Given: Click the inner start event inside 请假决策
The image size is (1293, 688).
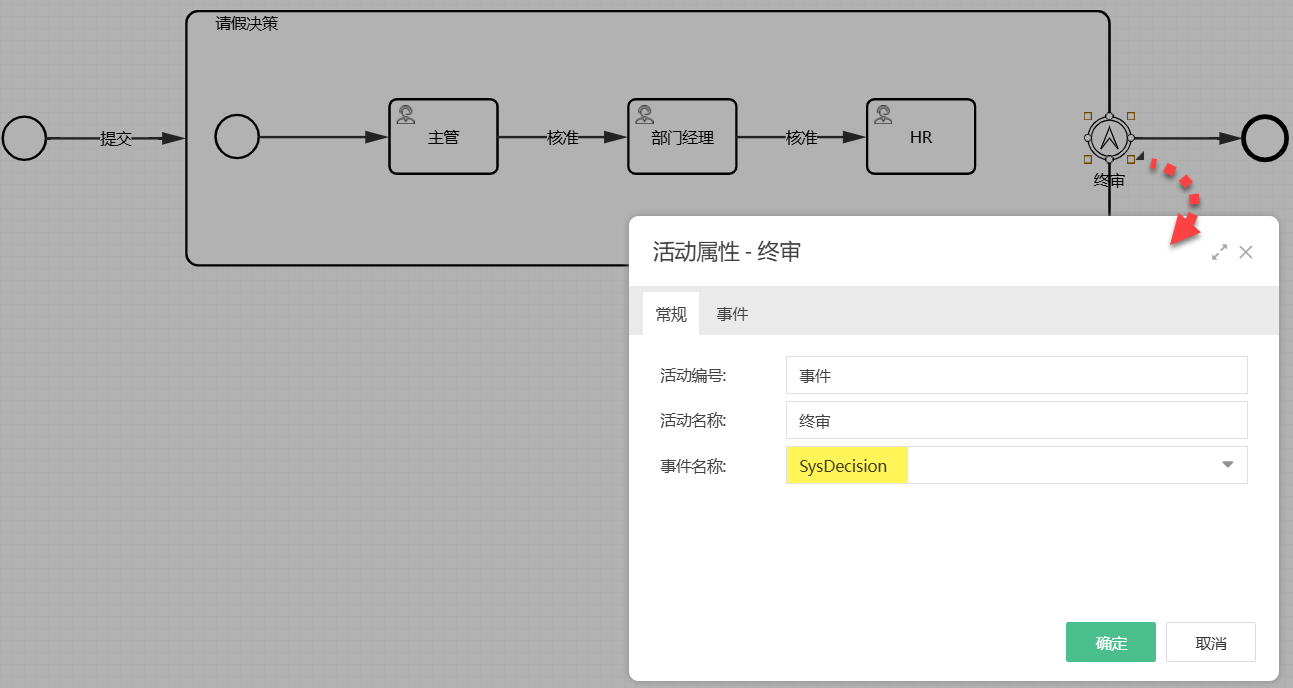Looking at the screenshot, I should tap(237, 137).
